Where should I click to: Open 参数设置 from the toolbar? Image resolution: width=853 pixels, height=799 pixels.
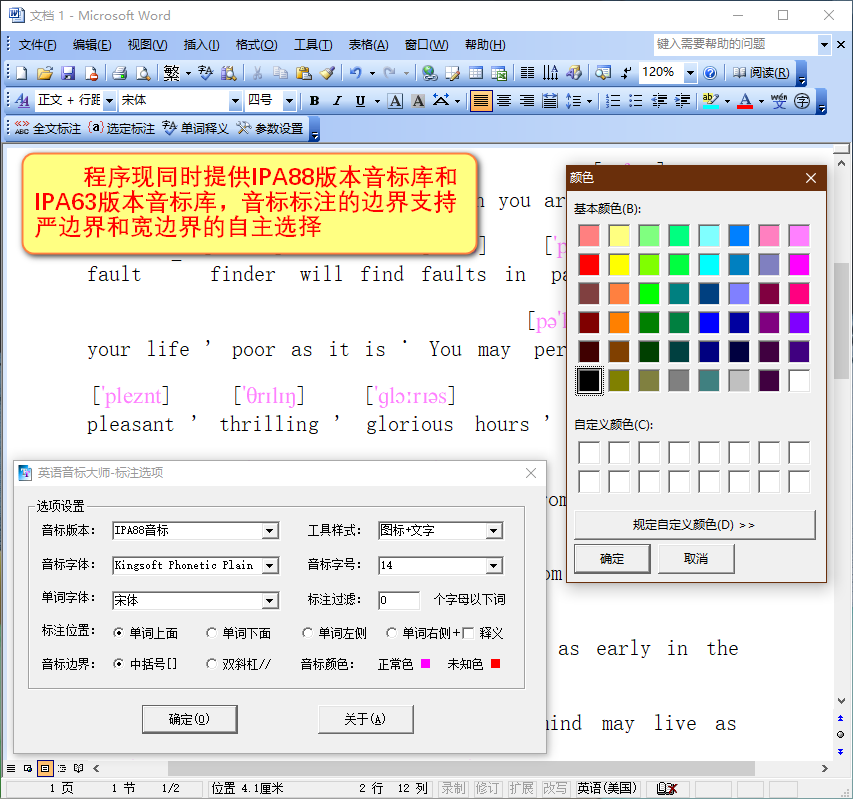click(270, 128)
